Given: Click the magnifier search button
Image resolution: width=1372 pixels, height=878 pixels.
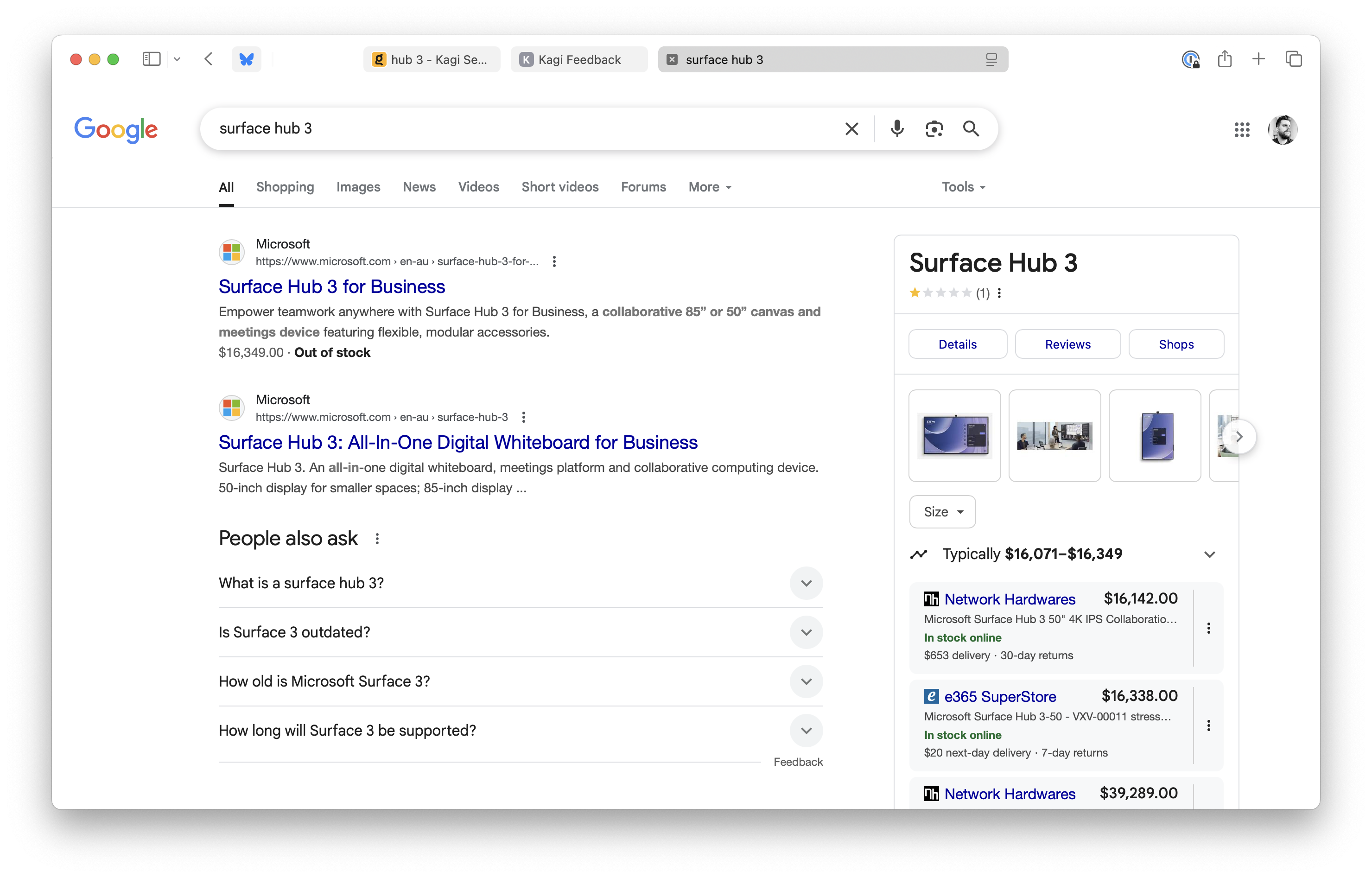Looking at the screenshot, I should coord(971,129).
